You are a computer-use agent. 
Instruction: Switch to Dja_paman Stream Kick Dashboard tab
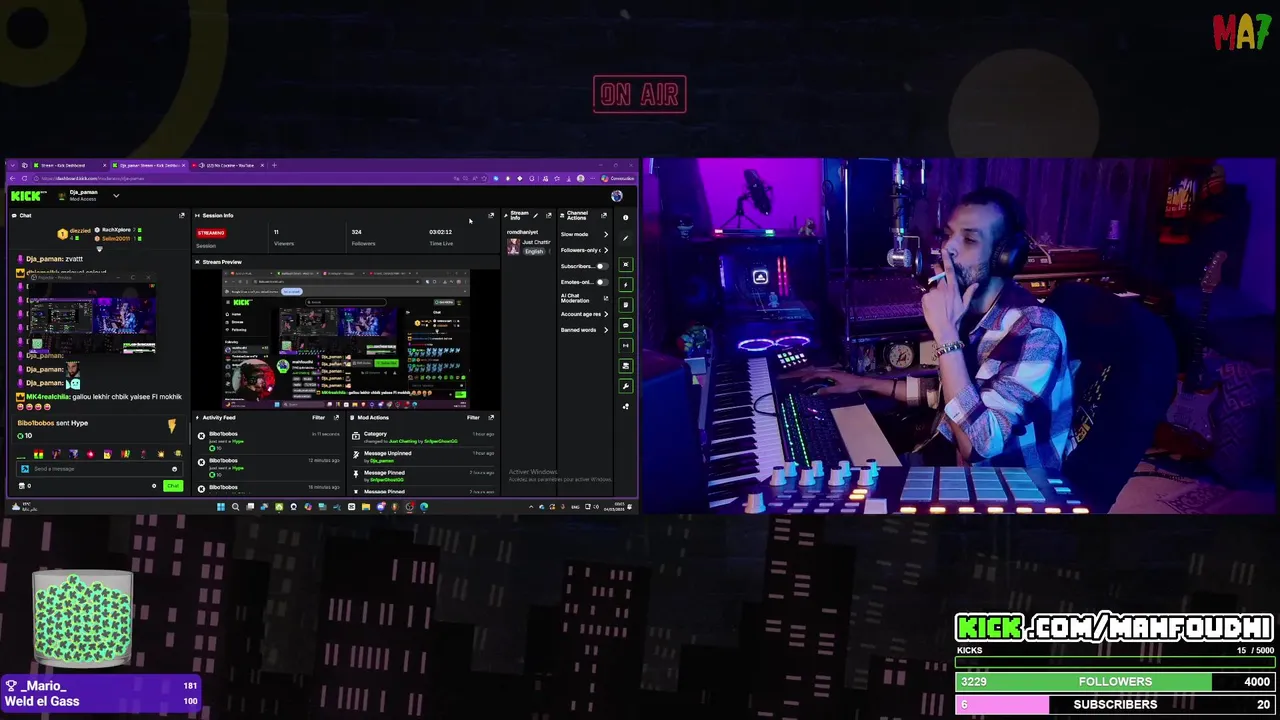(x=150, y=165)
